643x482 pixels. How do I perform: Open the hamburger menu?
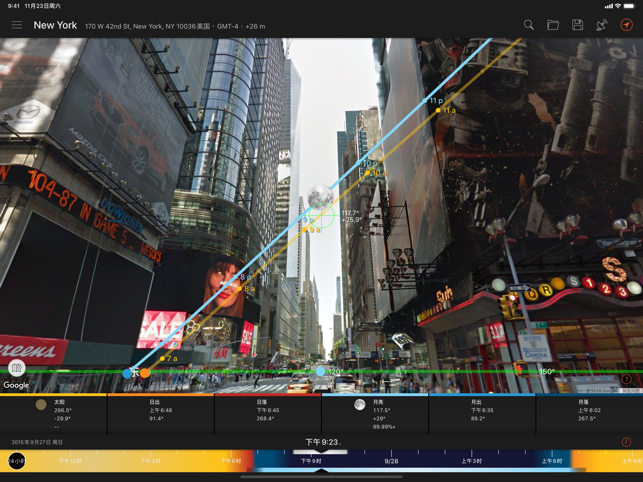(x=17, y=25)
